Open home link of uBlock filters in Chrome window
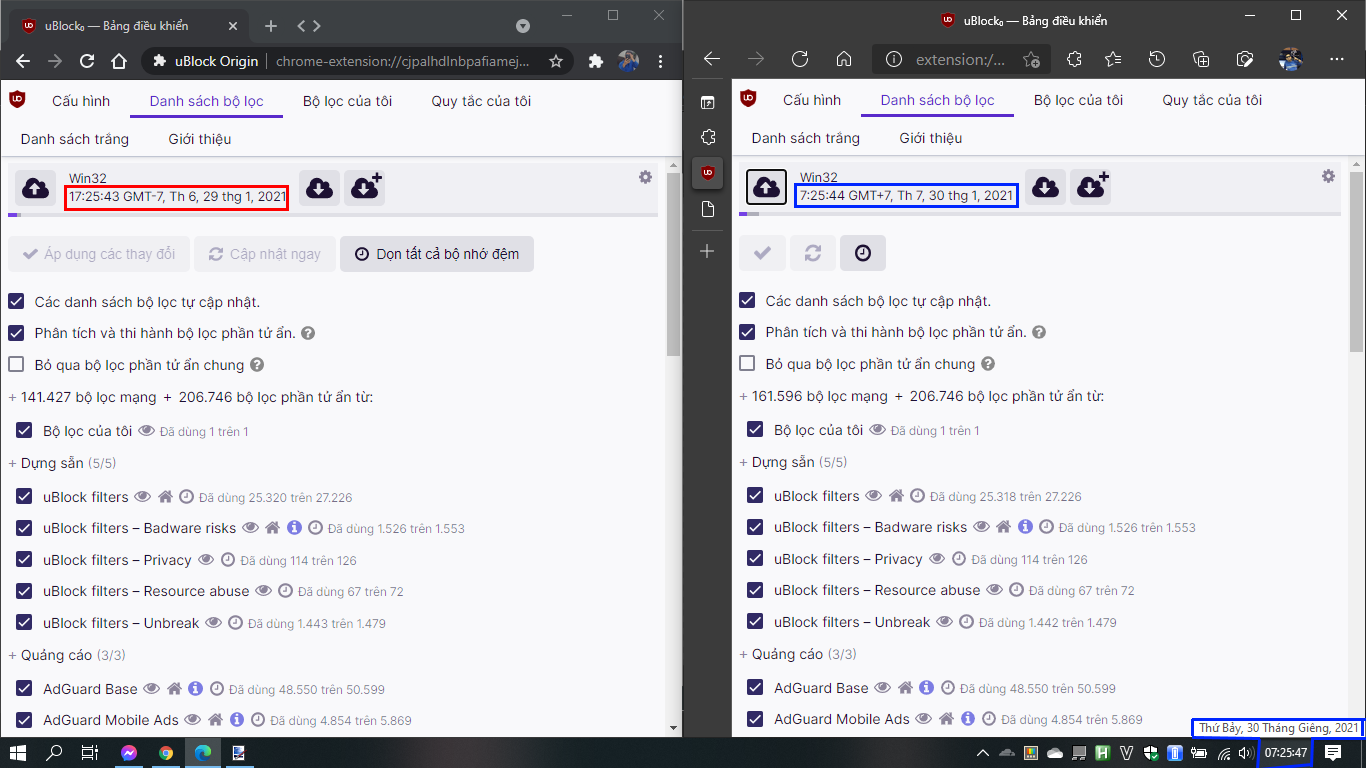The height and width of the screenshot is (768, 1366). tap(165, 497)
